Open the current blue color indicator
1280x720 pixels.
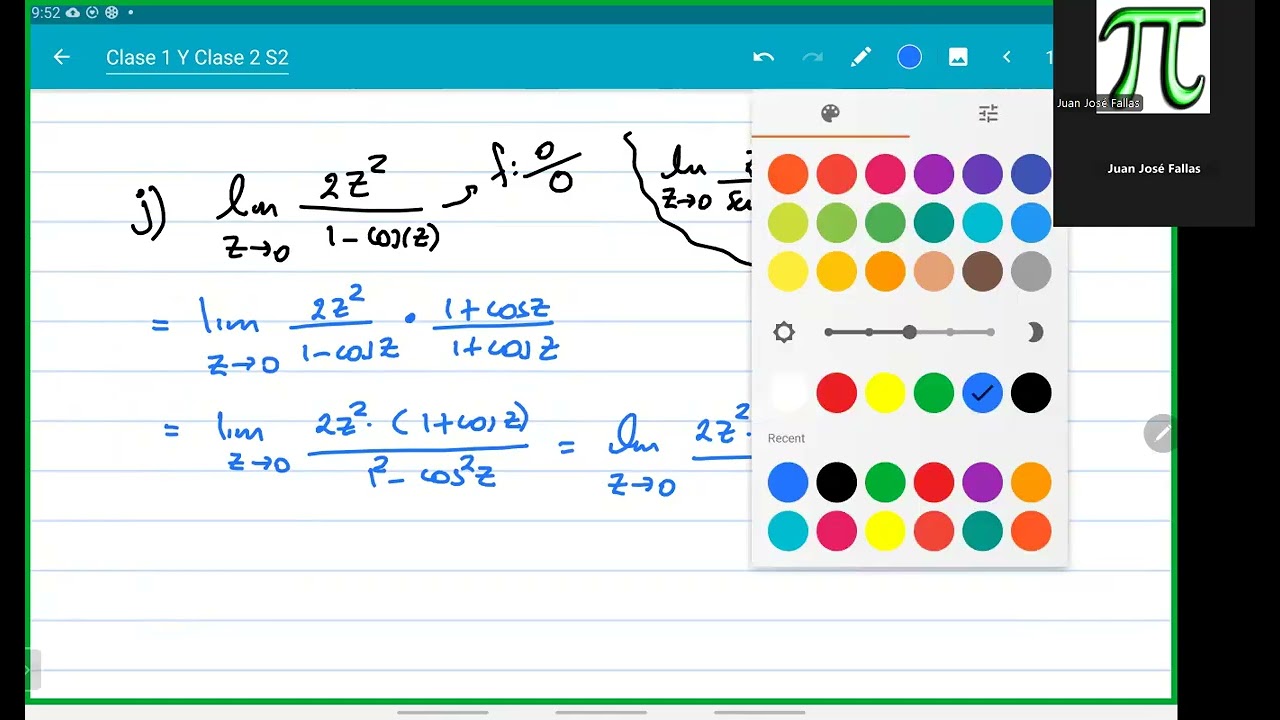coord(909,57)
